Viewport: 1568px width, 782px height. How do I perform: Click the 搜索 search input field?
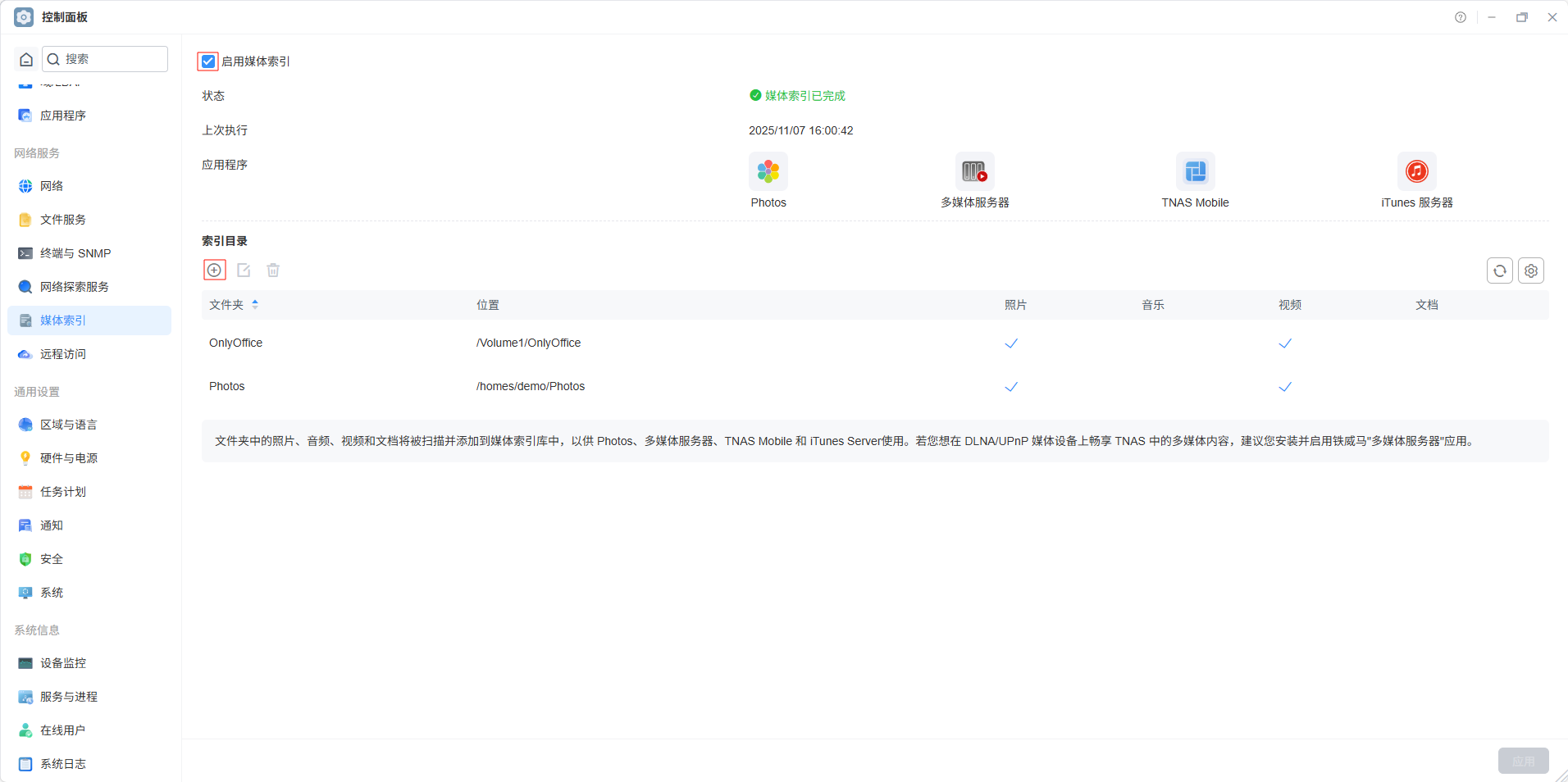[x=105, y=59]
